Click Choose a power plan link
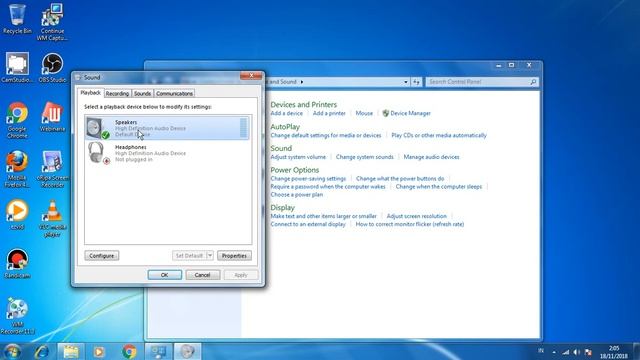 [297, 195]
